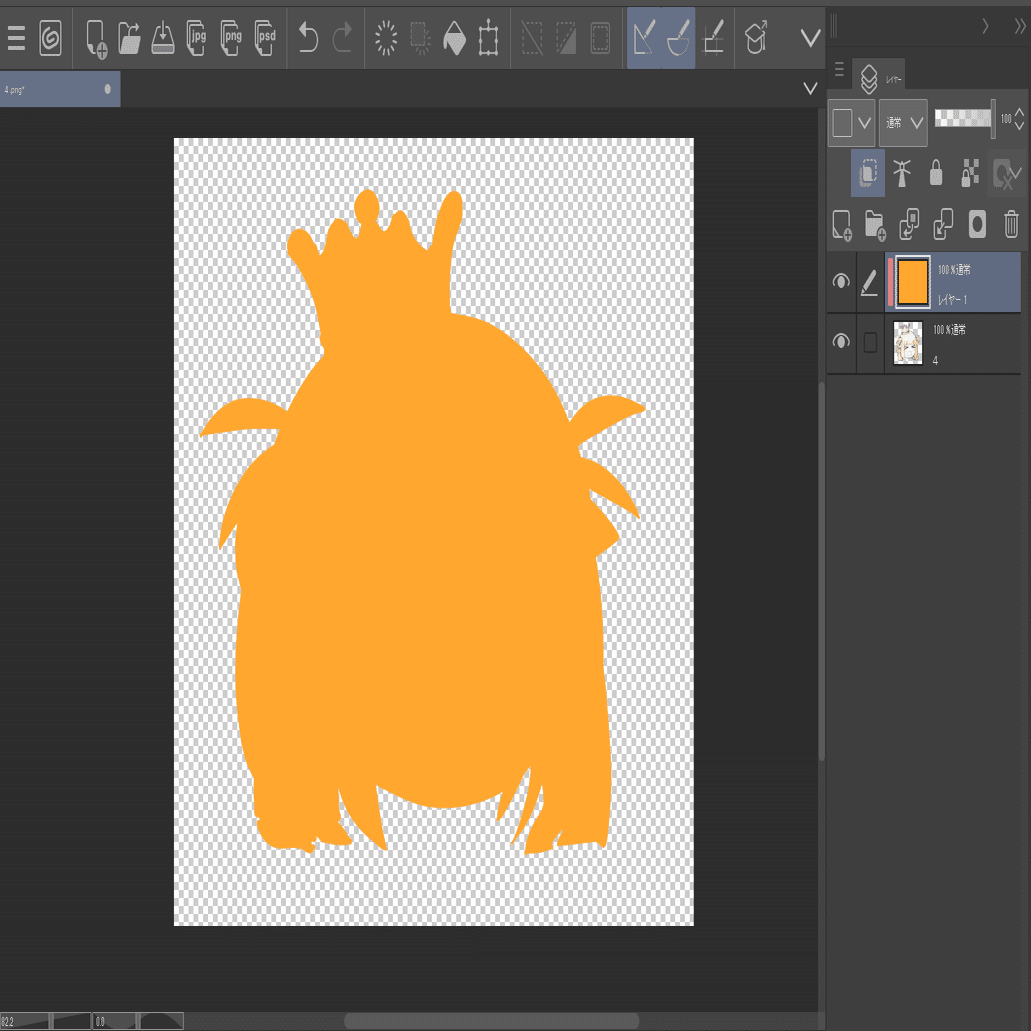Click the transfer to lower layer icon

tap(909, 224)
